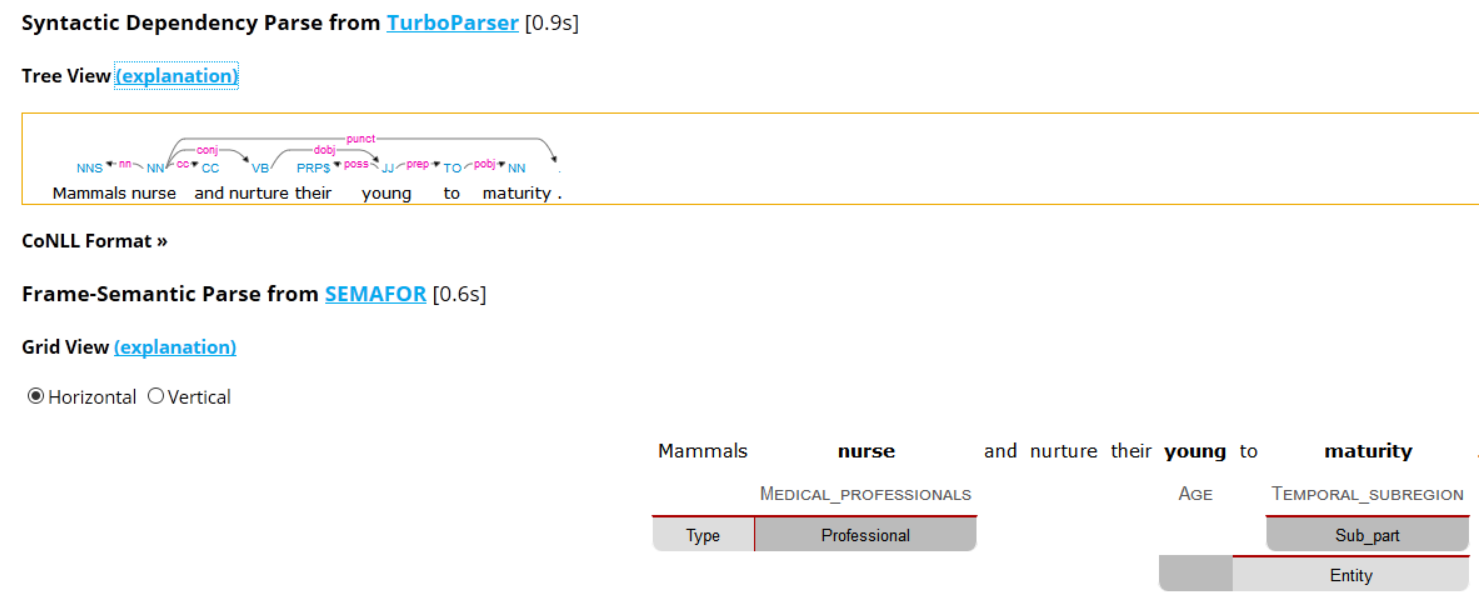Screen dimensions: 1479x612
Task: Select the Vertical radio button
Action: click(x=156, y=396)
